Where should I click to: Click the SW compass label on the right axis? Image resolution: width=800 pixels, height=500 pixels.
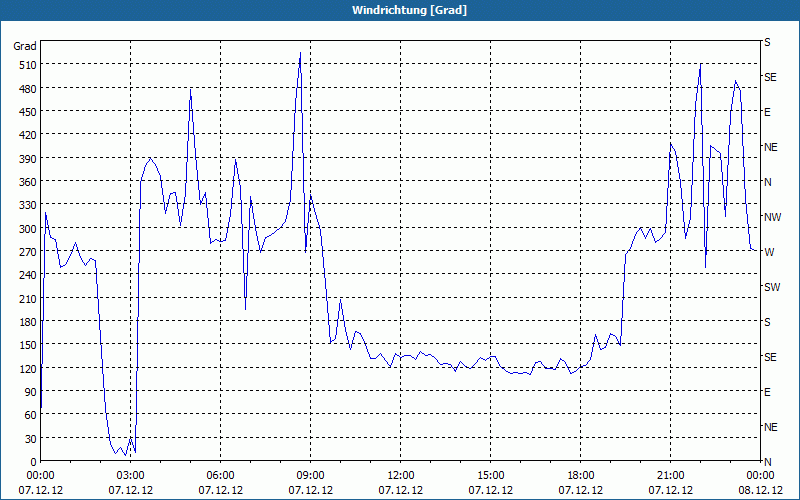(772, 287)
